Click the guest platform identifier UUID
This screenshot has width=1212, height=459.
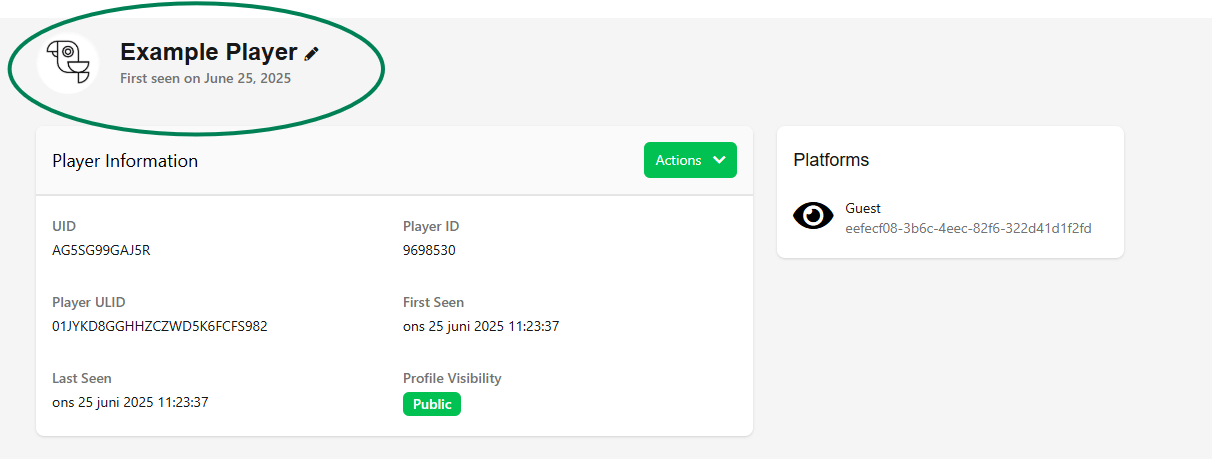tap(968, 228)
